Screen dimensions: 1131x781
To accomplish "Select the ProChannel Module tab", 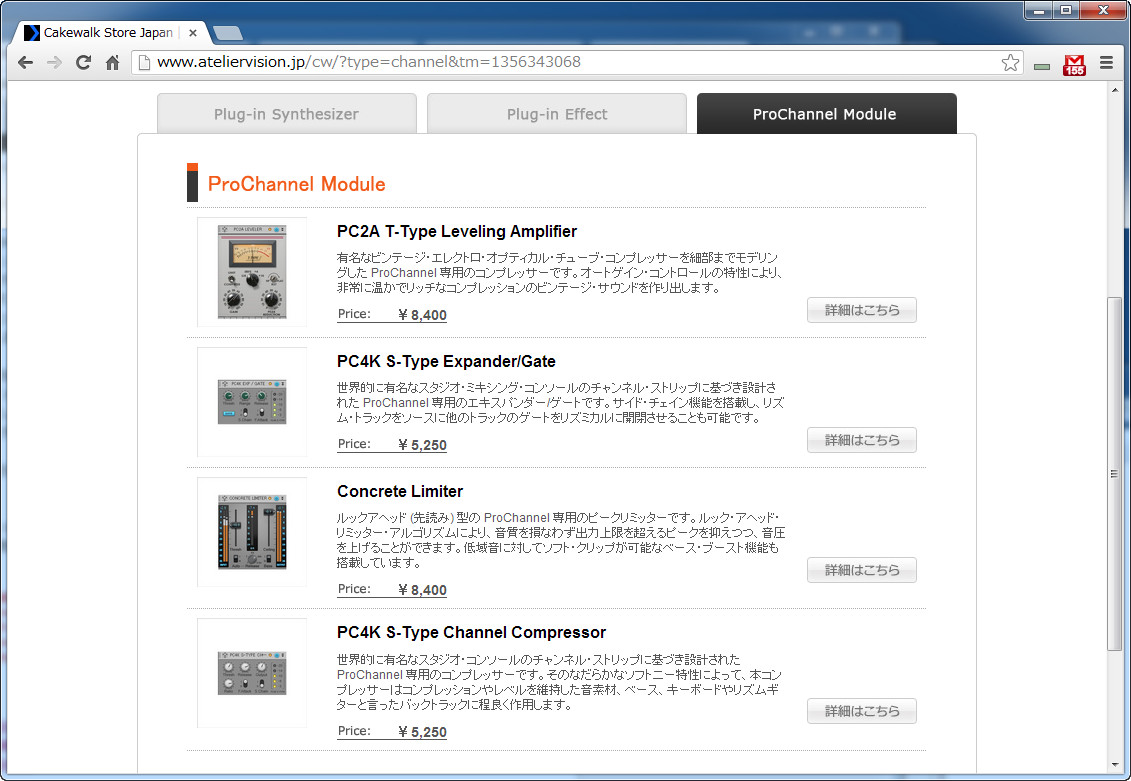I will (x=827, y=113).
